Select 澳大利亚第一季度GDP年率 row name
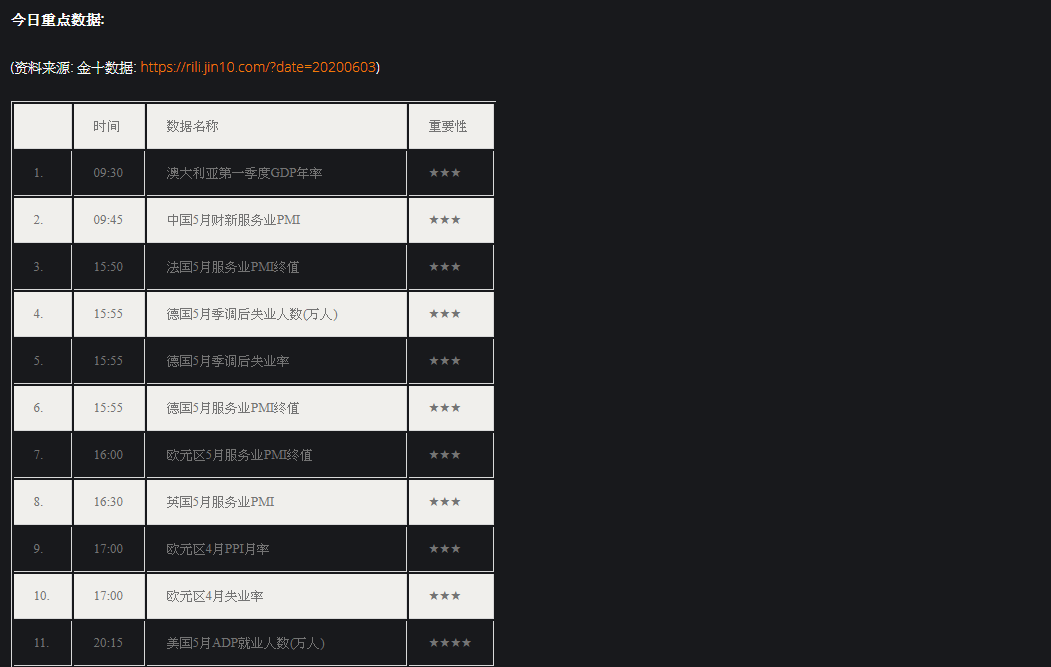 pos(244,173)
